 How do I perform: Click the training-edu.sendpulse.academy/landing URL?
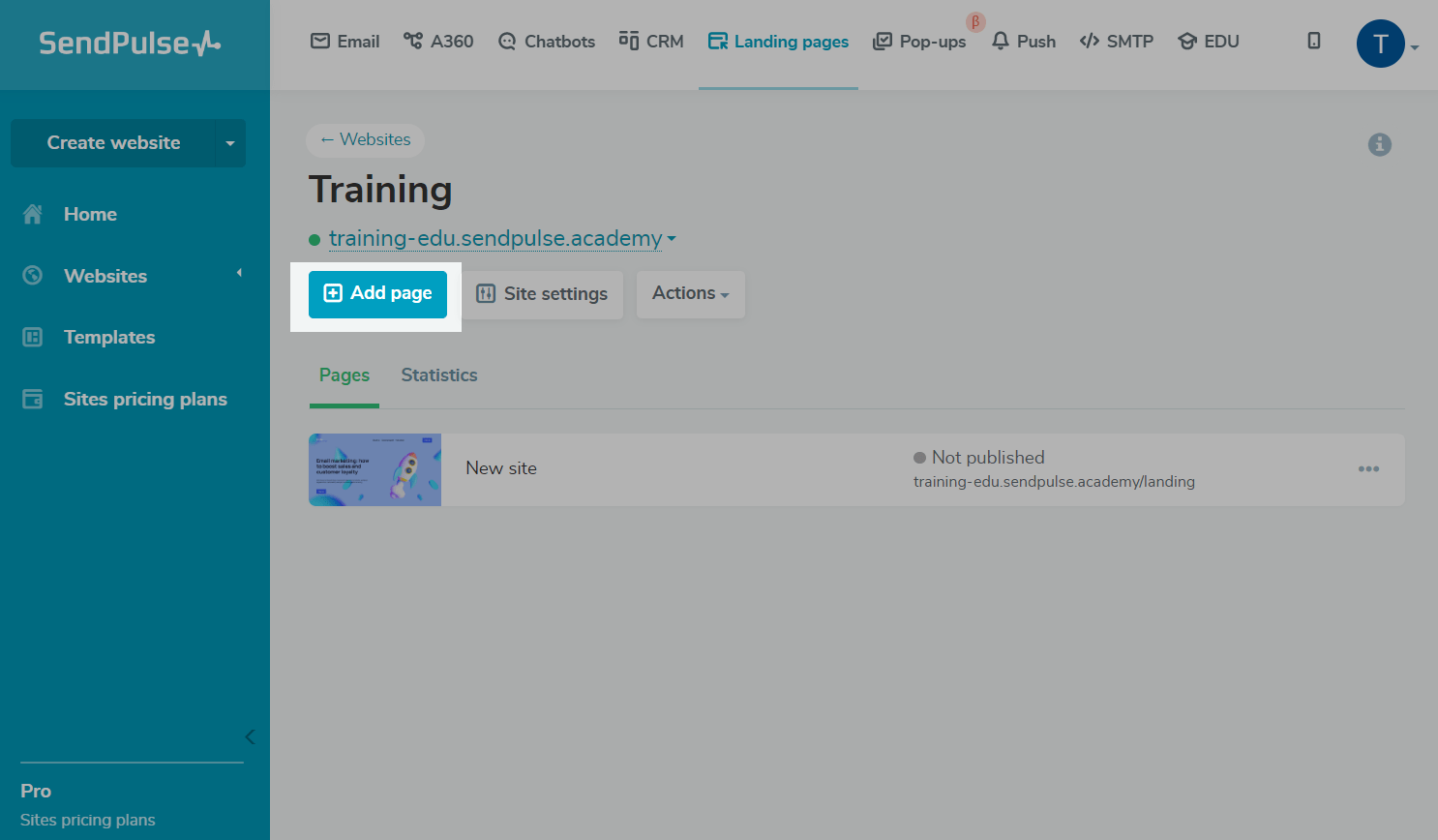[1054, 482]
